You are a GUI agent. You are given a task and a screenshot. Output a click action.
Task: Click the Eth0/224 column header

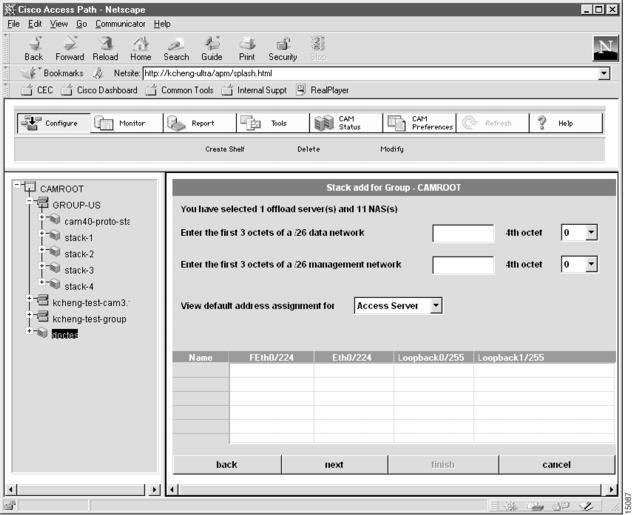tap(352, 357)
